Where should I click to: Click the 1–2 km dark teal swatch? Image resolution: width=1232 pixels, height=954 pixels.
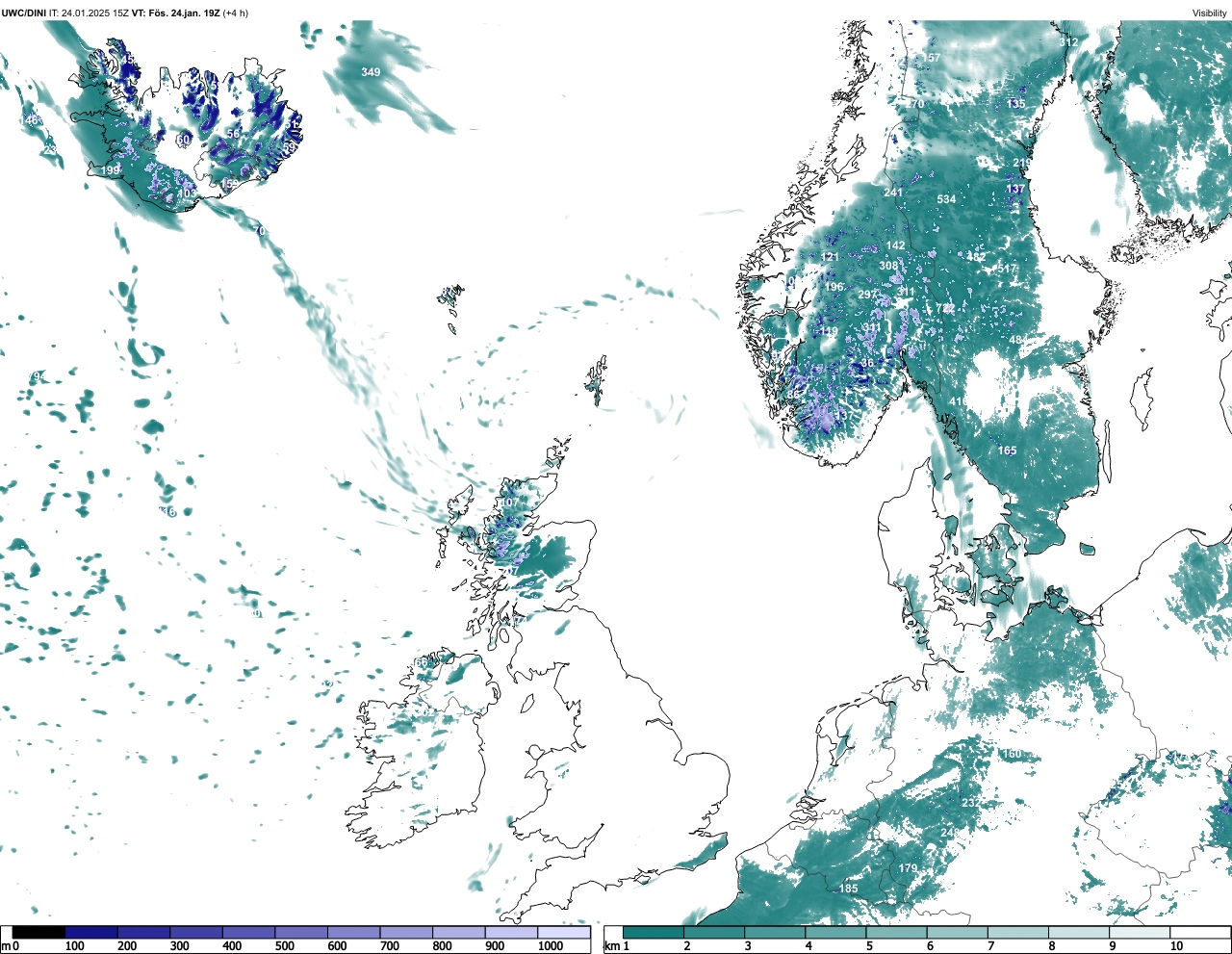coord(654,933)
